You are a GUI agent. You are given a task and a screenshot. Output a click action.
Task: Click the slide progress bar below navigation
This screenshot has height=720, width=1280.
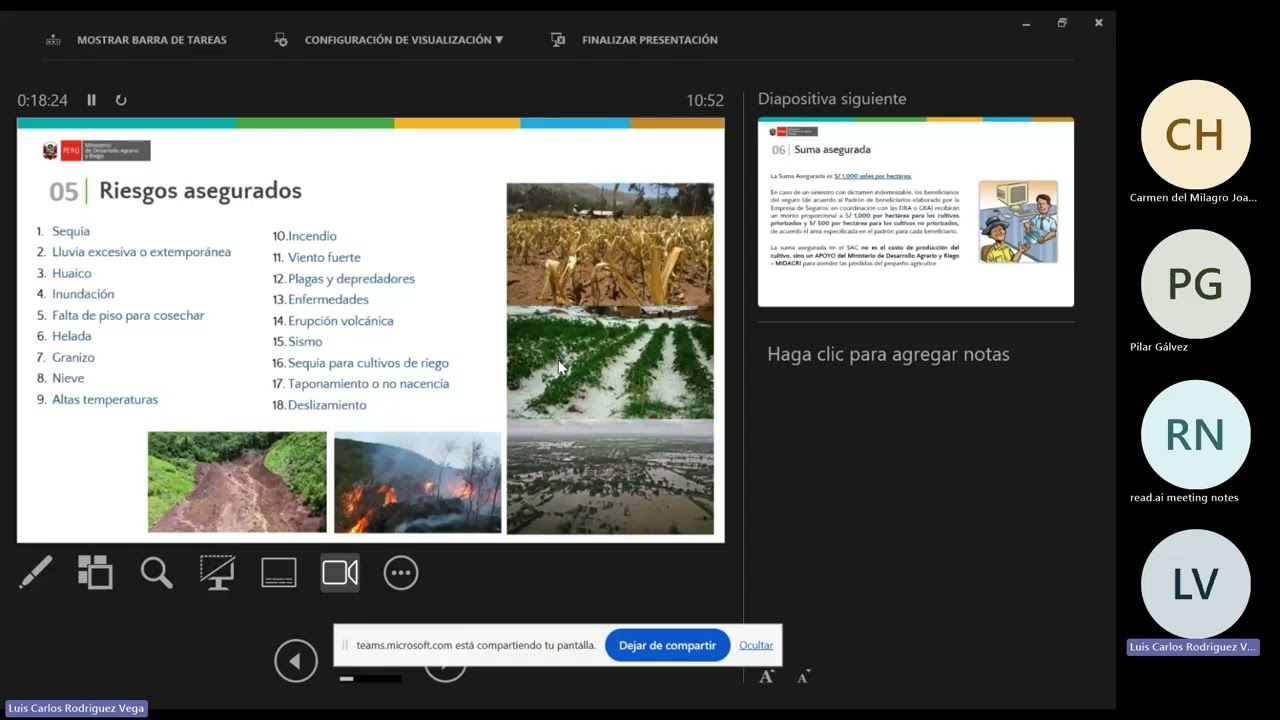coord(370,679)
